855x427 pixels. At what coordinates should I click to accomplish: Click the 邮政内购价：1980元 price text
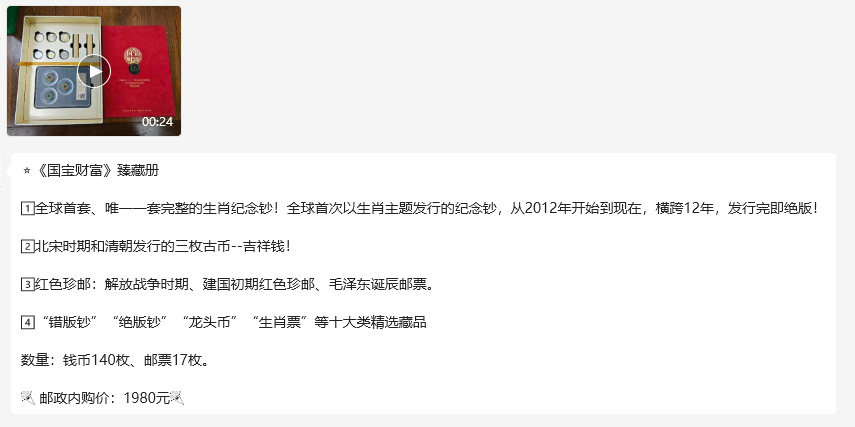(105, 399)
